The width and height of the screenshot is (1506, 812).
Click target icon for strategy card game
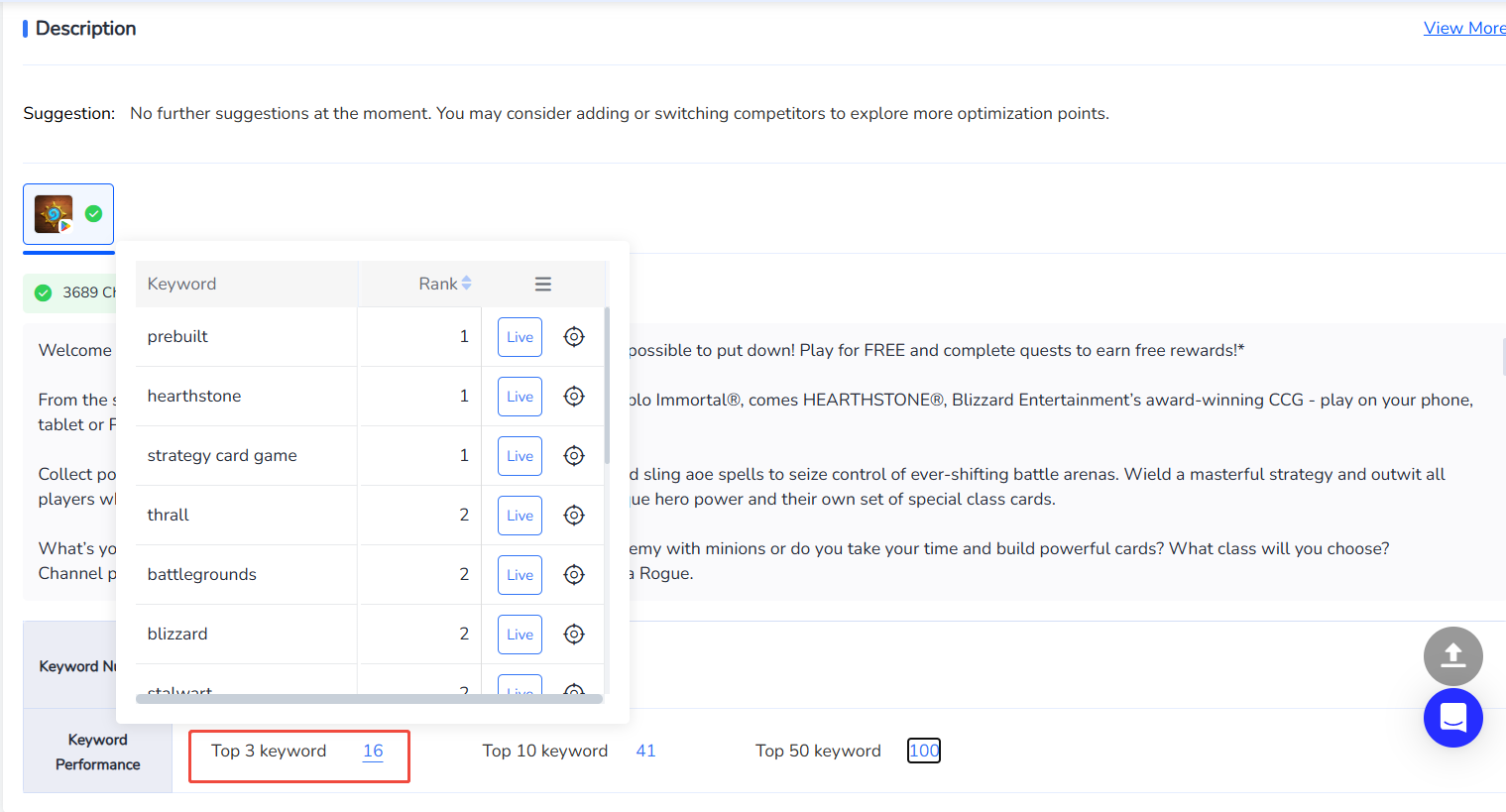[574, 456]
